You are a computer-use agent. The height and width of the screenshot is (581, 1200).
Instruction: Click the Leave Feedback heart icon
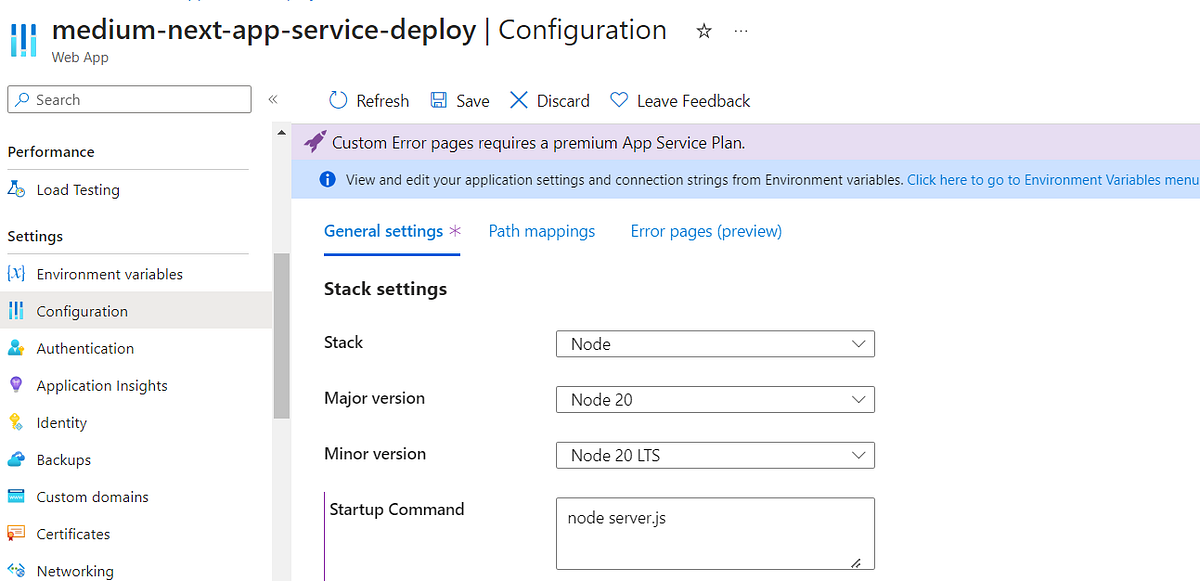point(619,100)
